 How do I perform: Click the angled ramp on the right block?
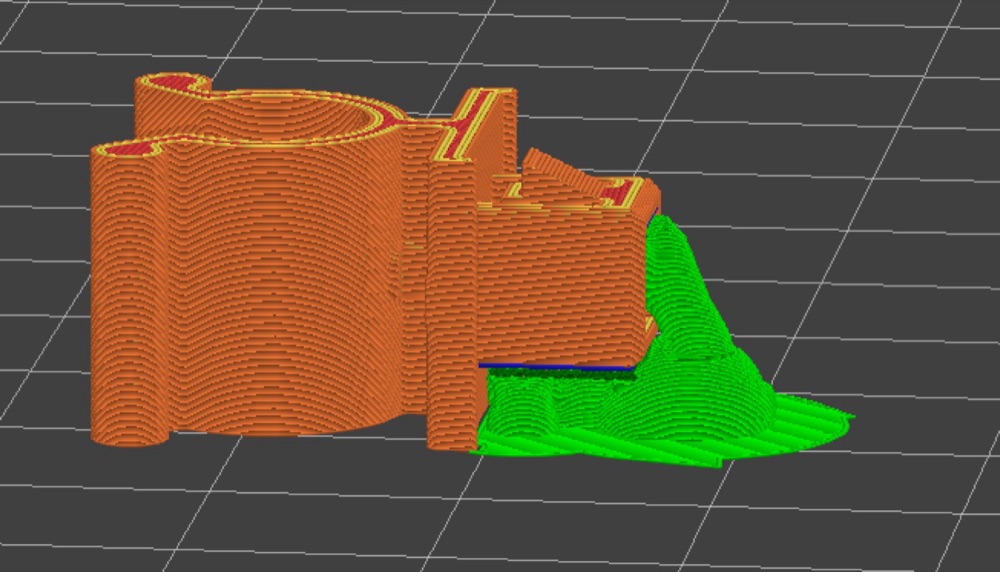(x=561, y=173)
